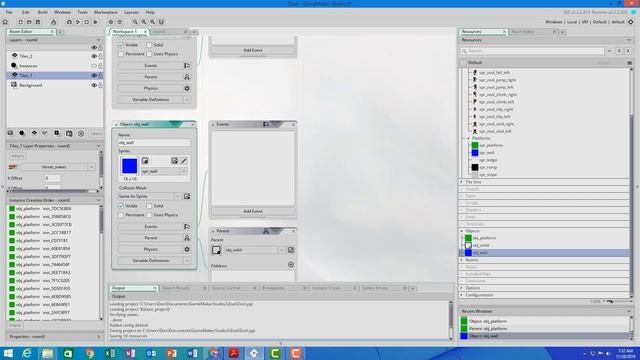The image size is (640, 360).
Task: Click edit image pencil icon in obj_wall editor
Action: (x=184, y=161)
